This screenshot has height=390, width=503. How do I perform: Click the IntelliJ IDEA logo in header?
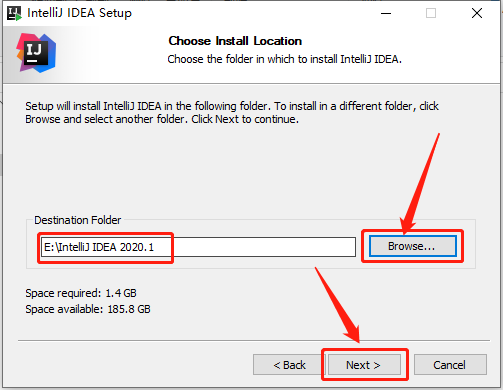pos(36,53)
